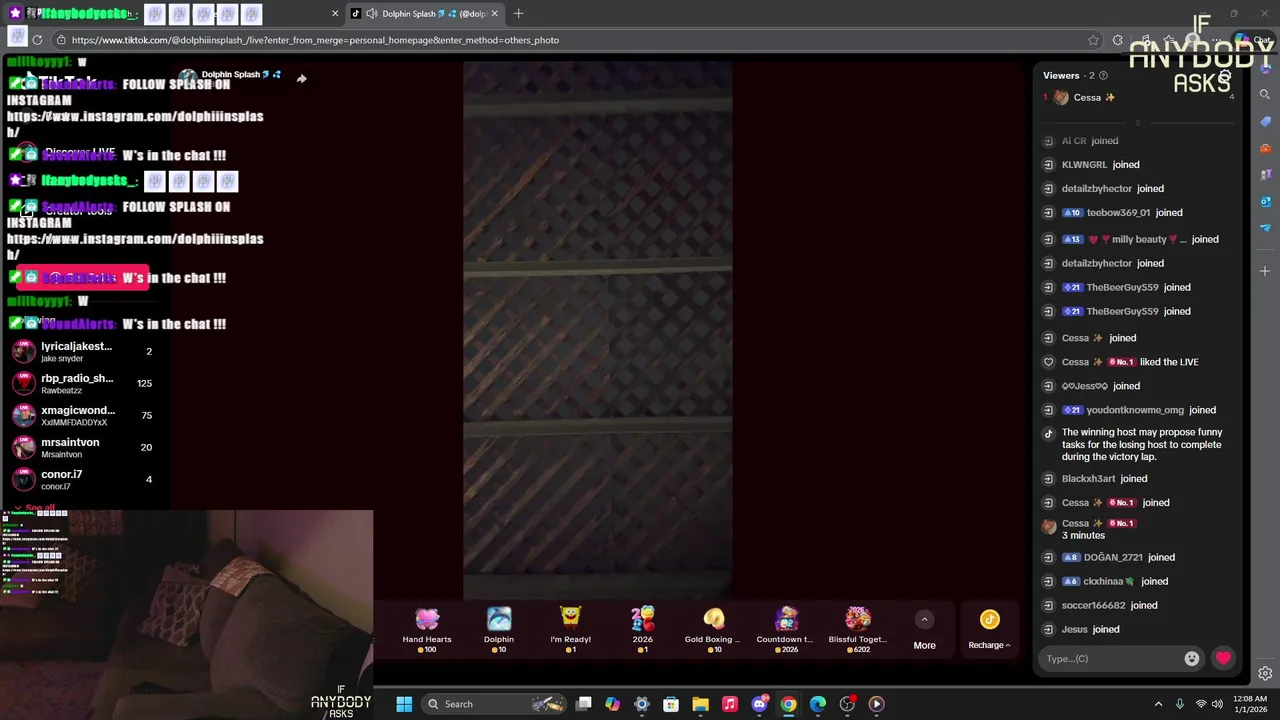This screenshot has width=1280, height=720.
Task: Open volume control in tray
Action: tap(1217, 704)
